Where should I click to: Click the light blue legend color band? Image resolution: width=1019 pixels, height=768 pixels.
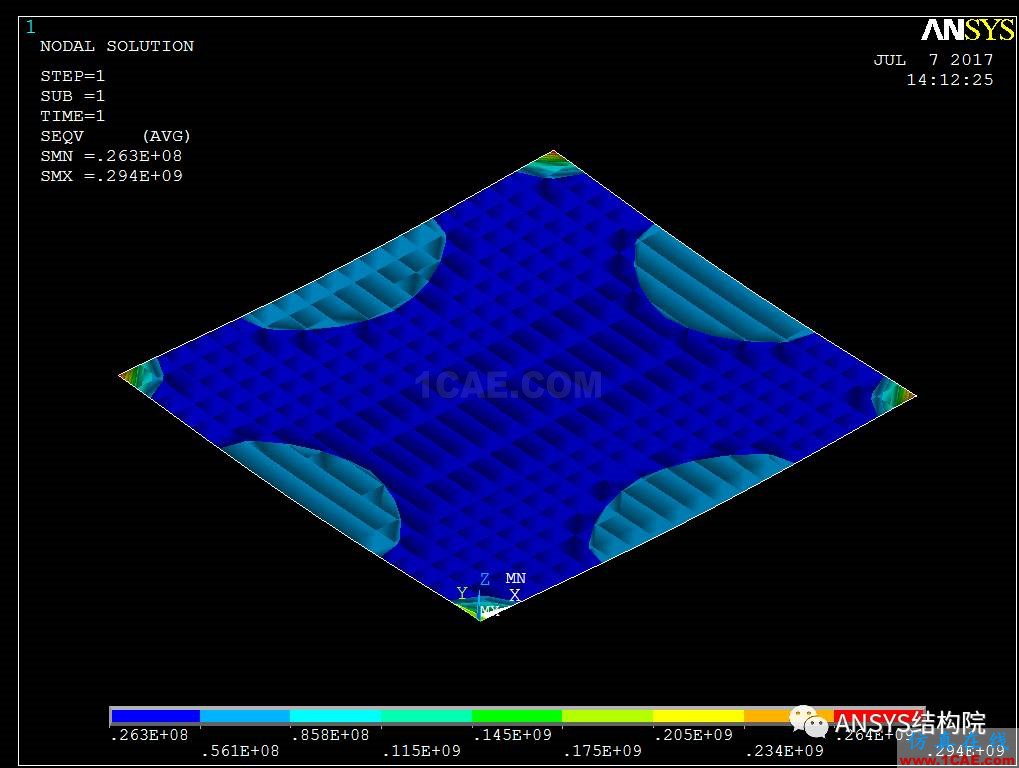click(x=245, y=716)
